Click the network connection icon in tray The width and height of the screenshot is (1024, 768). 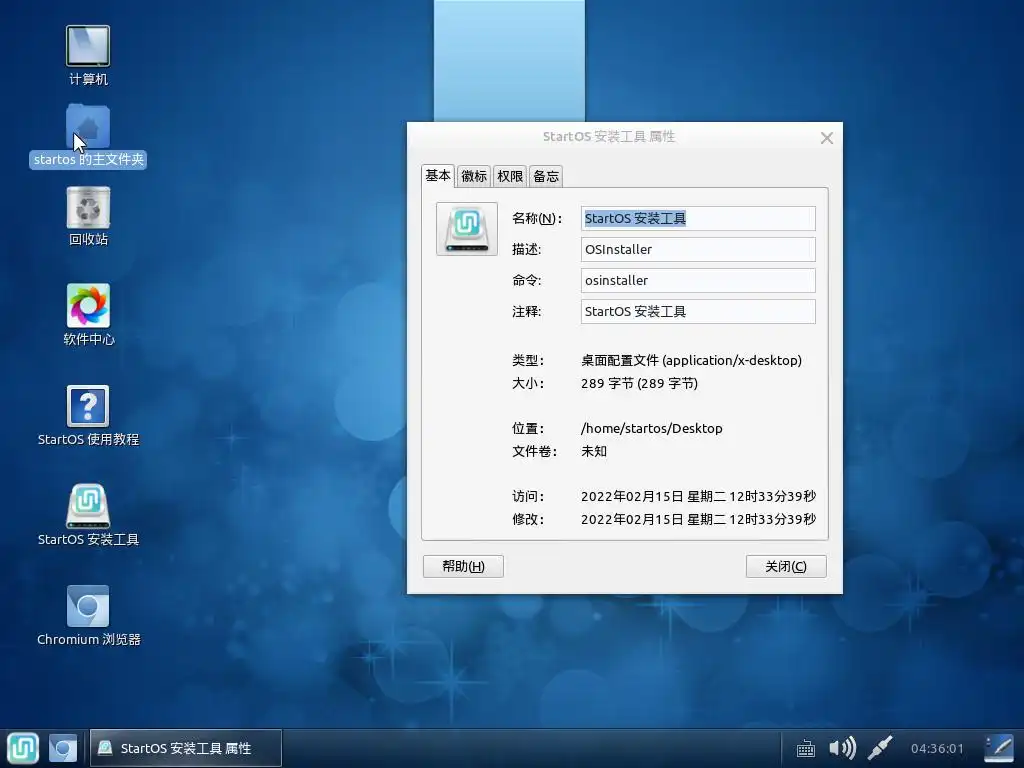tap(880, 748)
